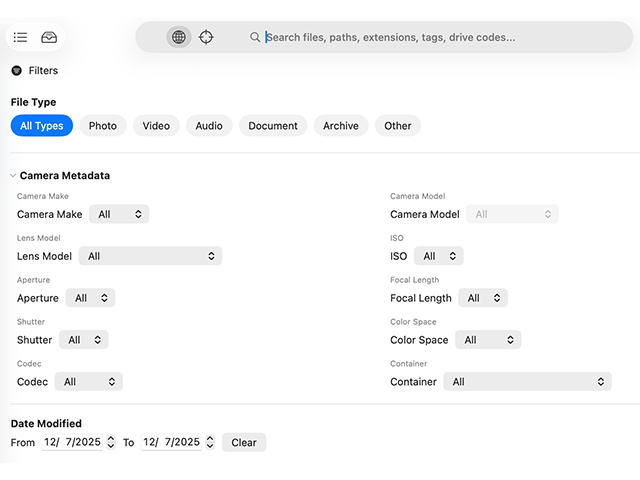Filter by Audio file type
Image resolution: width=640 pixels, height=480 pixels.
tap(209, 126)
